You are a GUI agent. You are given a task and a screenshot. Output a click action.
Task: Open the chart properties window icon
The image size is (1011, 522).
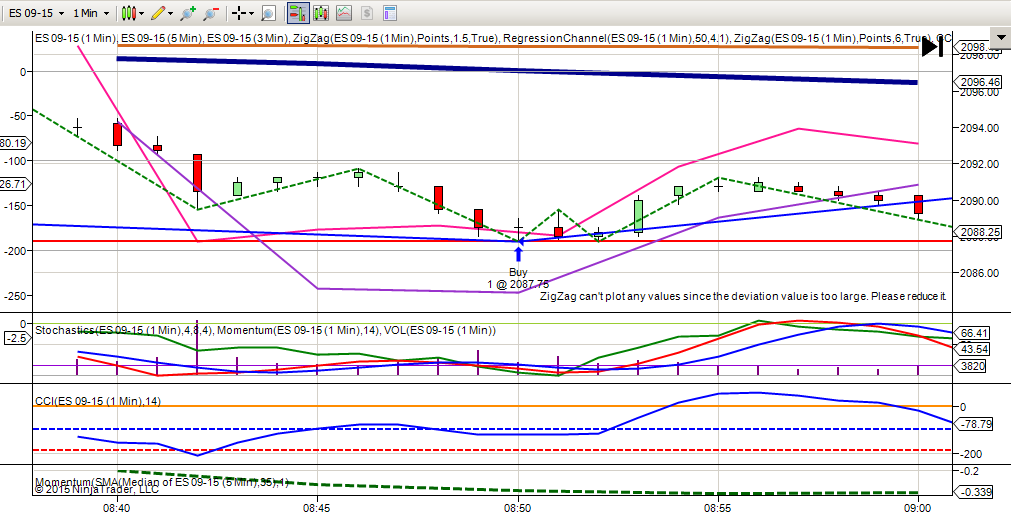coord(389,13)
